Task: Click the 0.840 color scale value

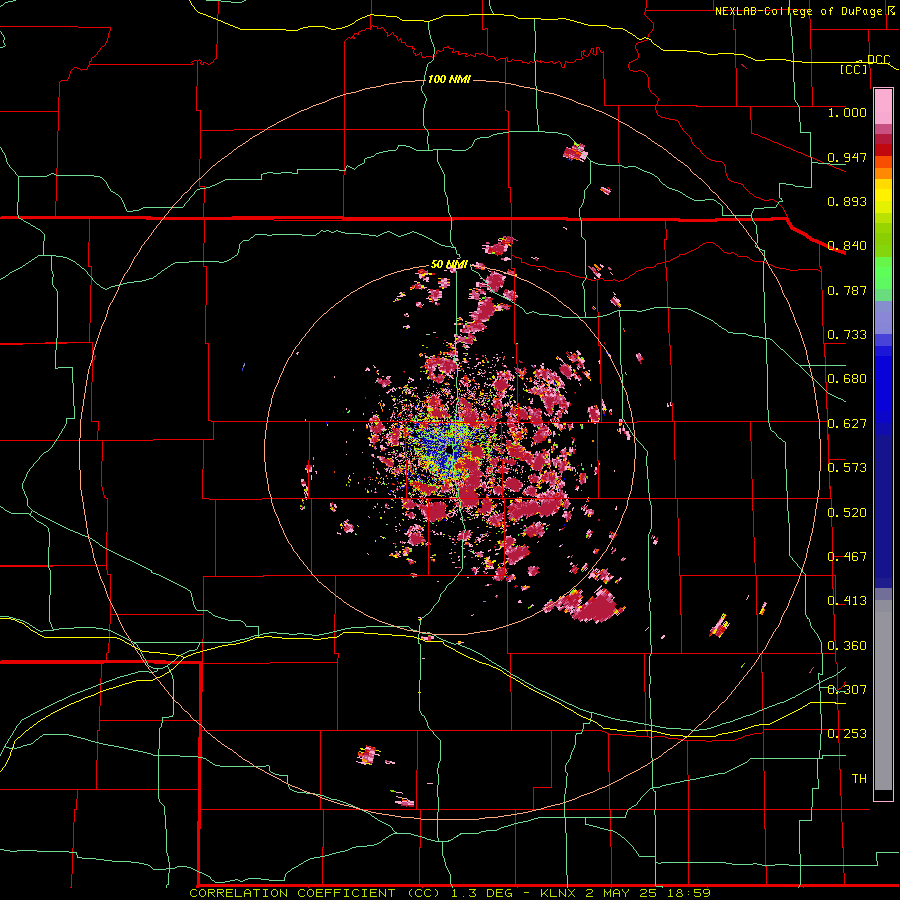Action: tap(847, 246)
